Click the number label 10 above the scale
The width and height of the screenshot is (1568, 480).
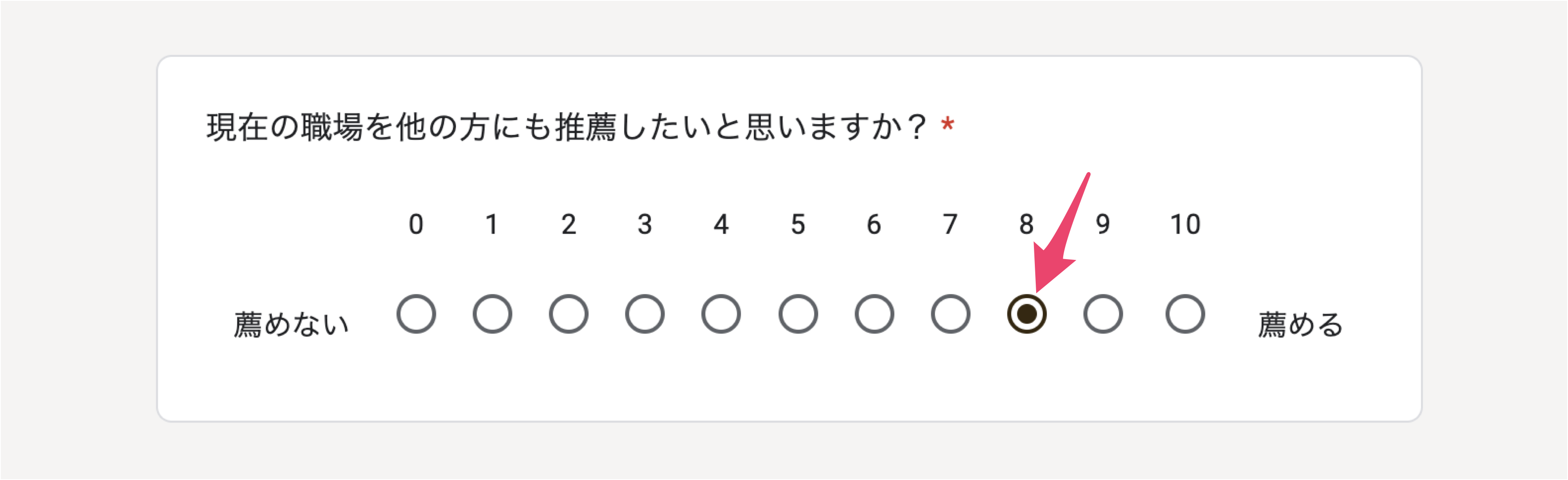click(x=1184, y=224)
